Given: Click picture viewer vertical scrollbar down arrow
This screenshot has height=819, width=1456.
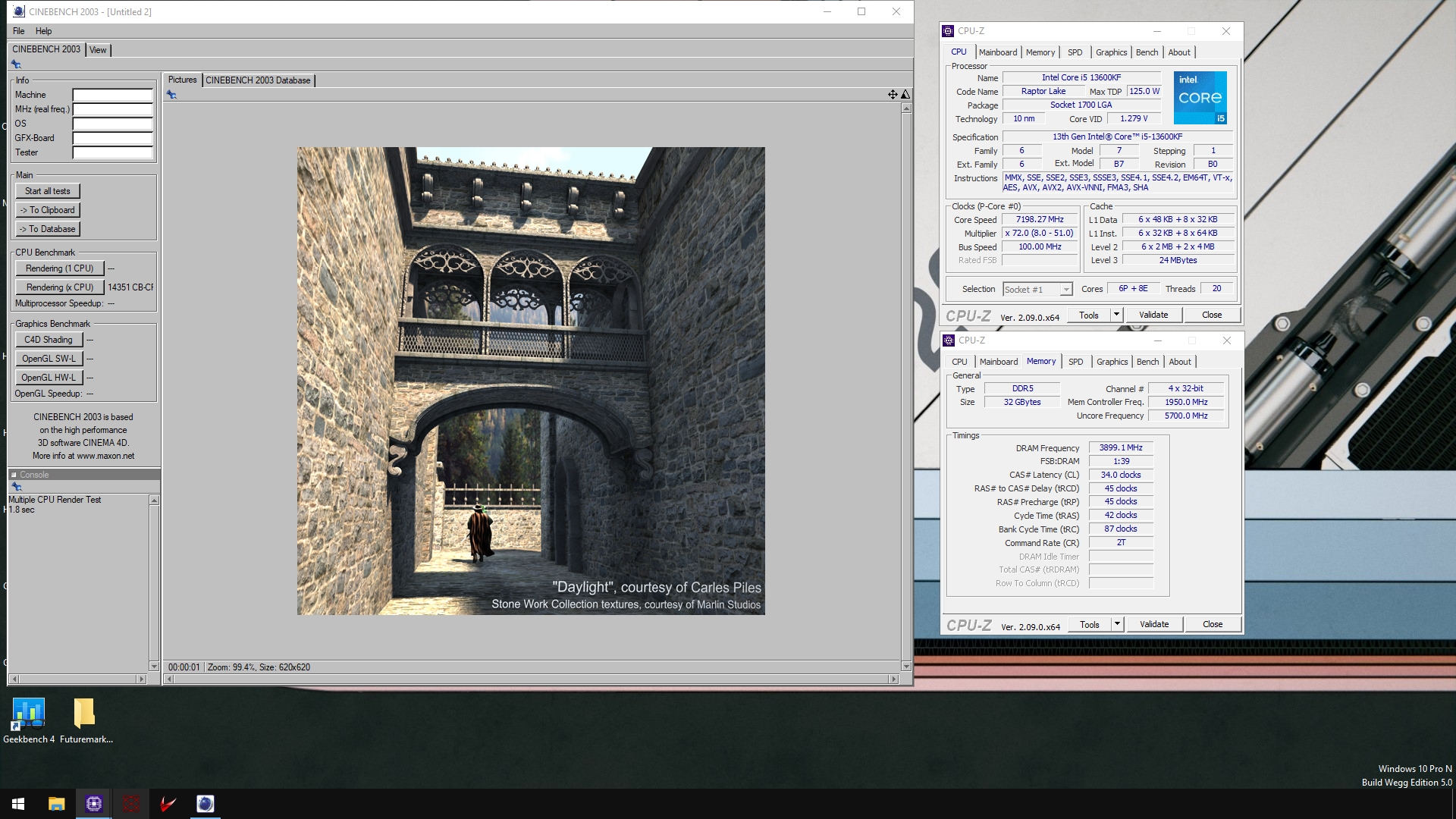Looking at the screenshot, I should (x=905, y=667).
